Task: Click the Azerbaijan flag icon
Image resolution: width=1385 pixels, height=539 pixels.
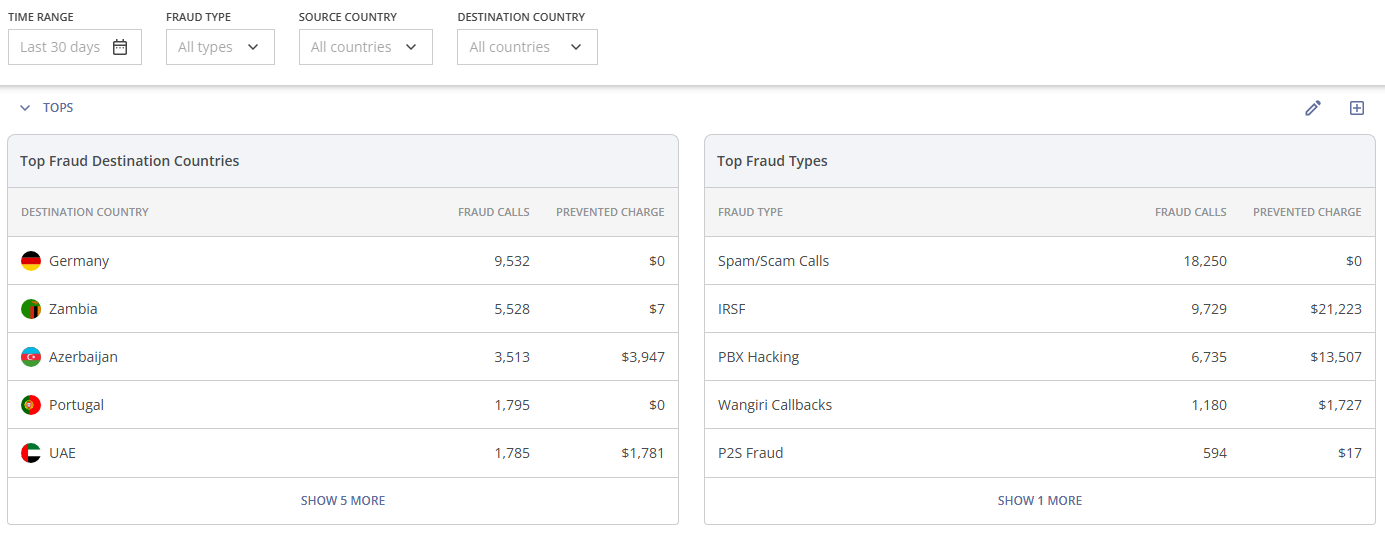Action: click(31, 357)
